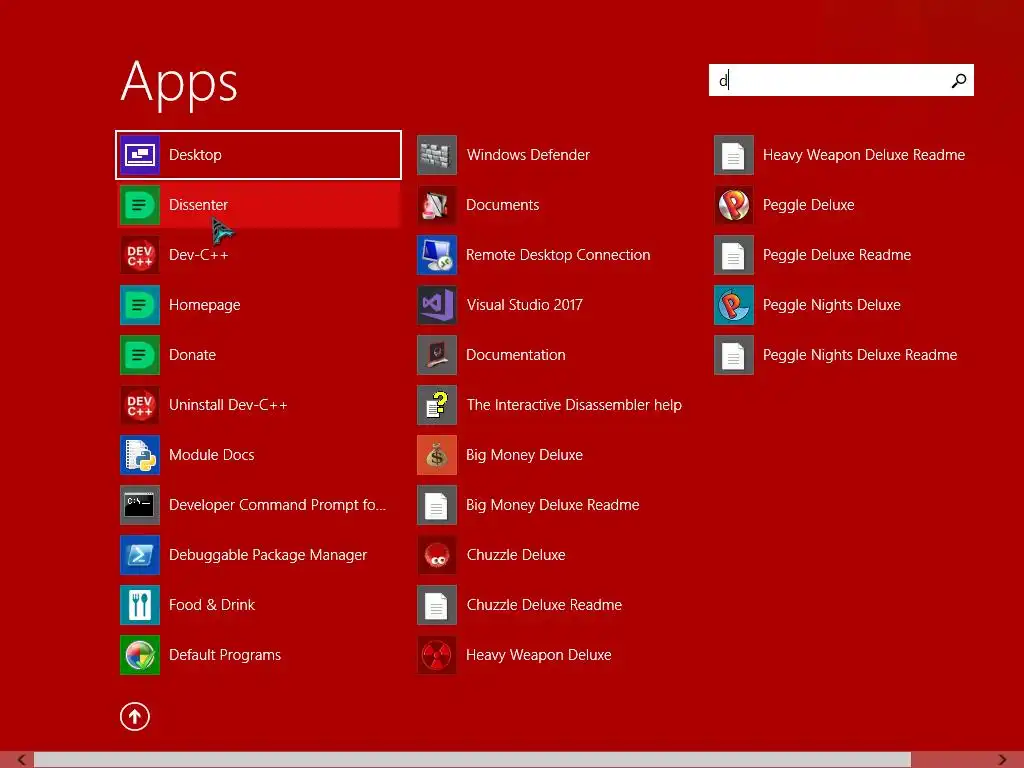
Task: Open Peggle Deluxe Readme document icon
Action: click(734, 255)
